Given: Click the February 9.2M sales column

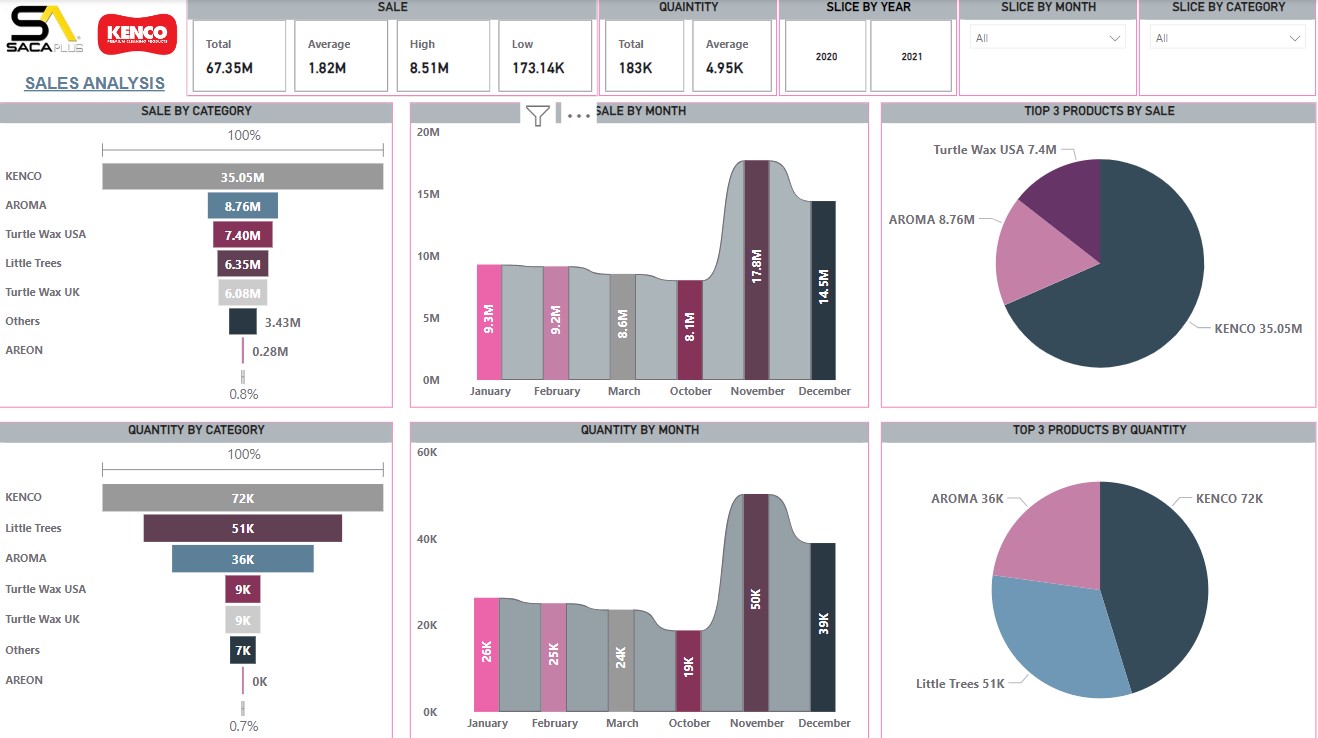Looking at the screenshot, I should coord(556,323).
